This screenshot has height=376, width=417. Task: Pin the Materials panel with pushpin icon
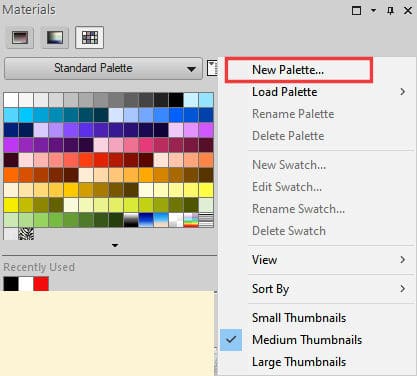390,11
